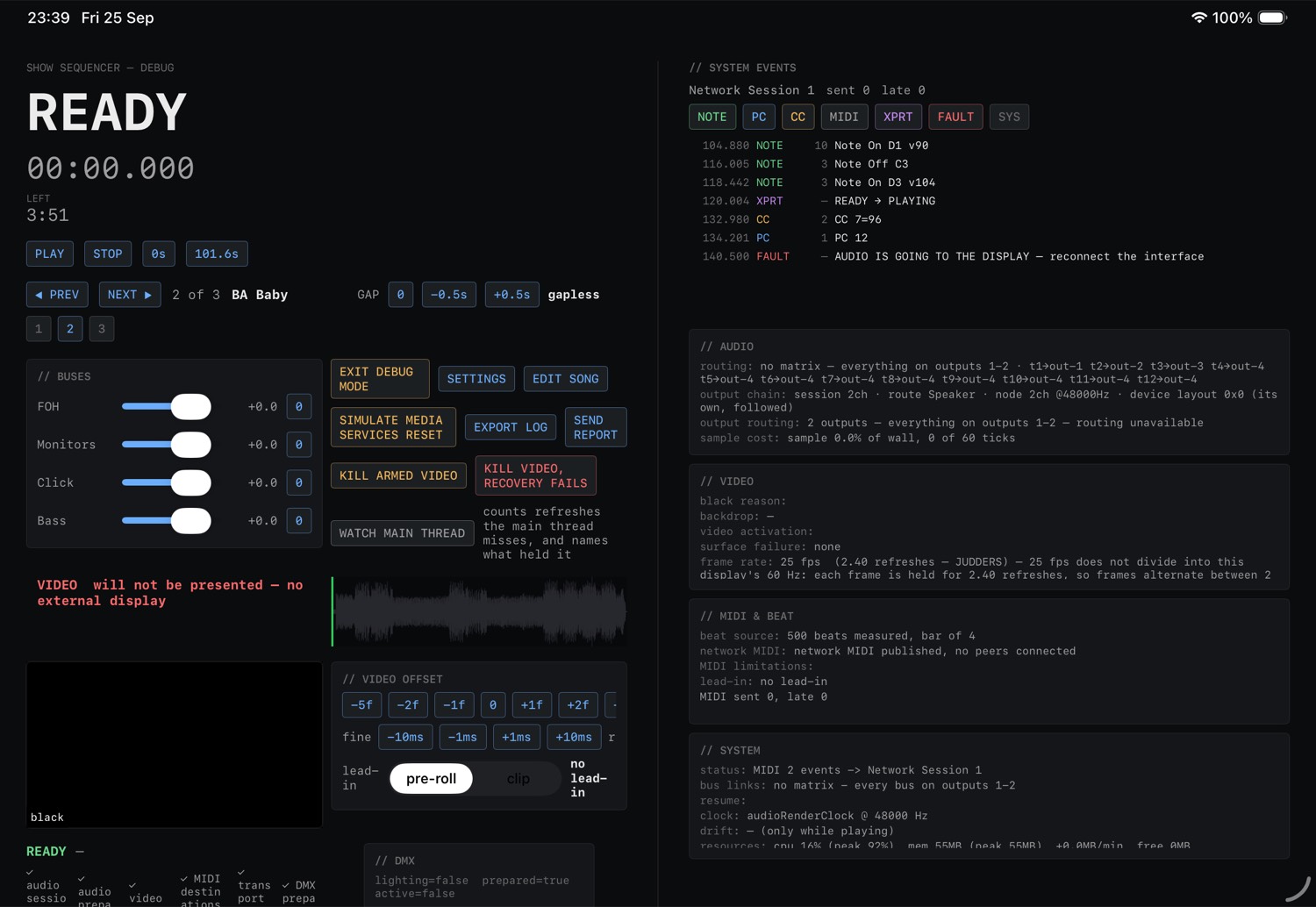Viewport: 1316px width, 907px height.
Task: Reset Monitors bus level to 0
Action: tap(299, 445)
